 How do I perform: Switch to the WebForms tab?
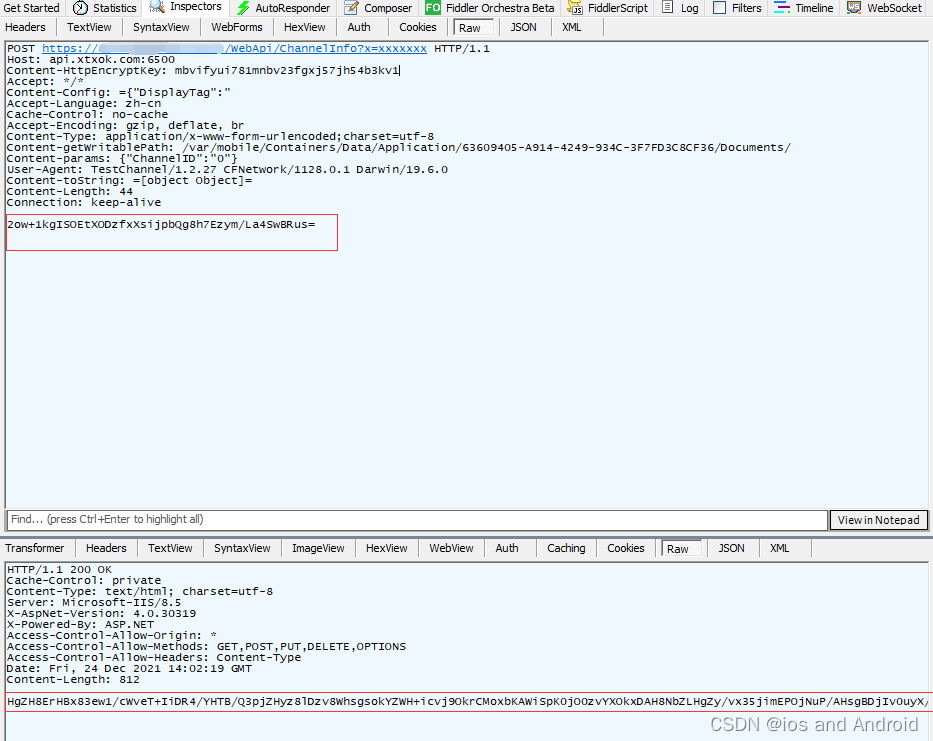tap(236, 27)
